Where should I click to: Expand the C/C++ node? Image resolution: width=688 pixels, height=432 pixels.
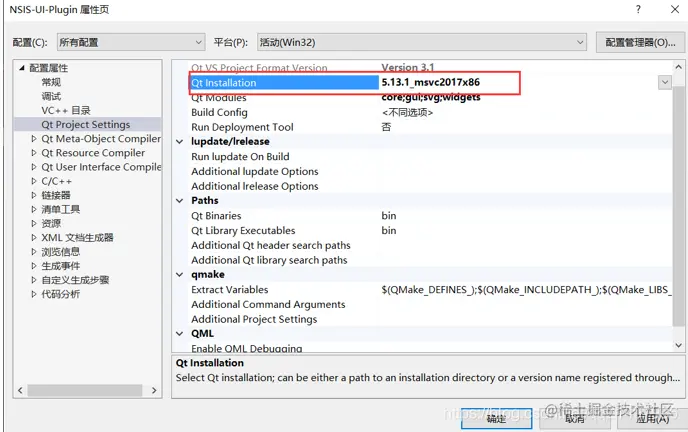point(34,181)
